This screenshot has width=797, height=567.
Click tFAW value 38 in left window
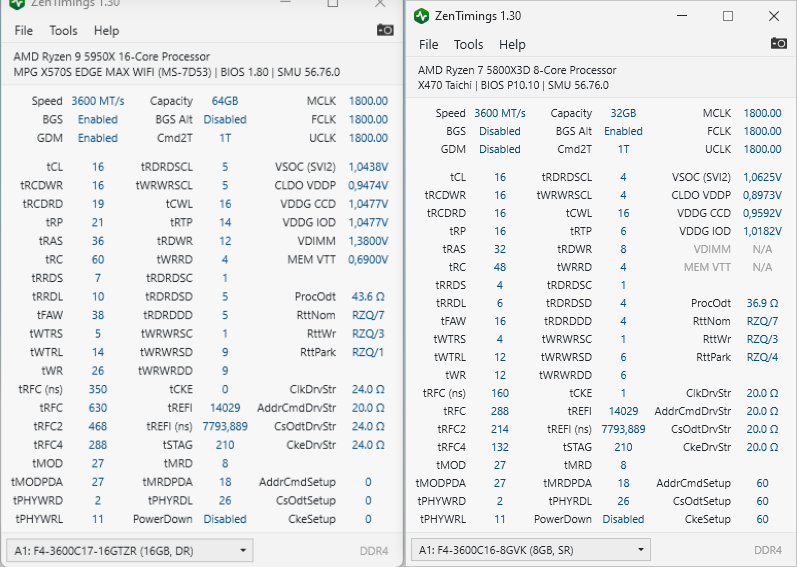tap(98, 315)
